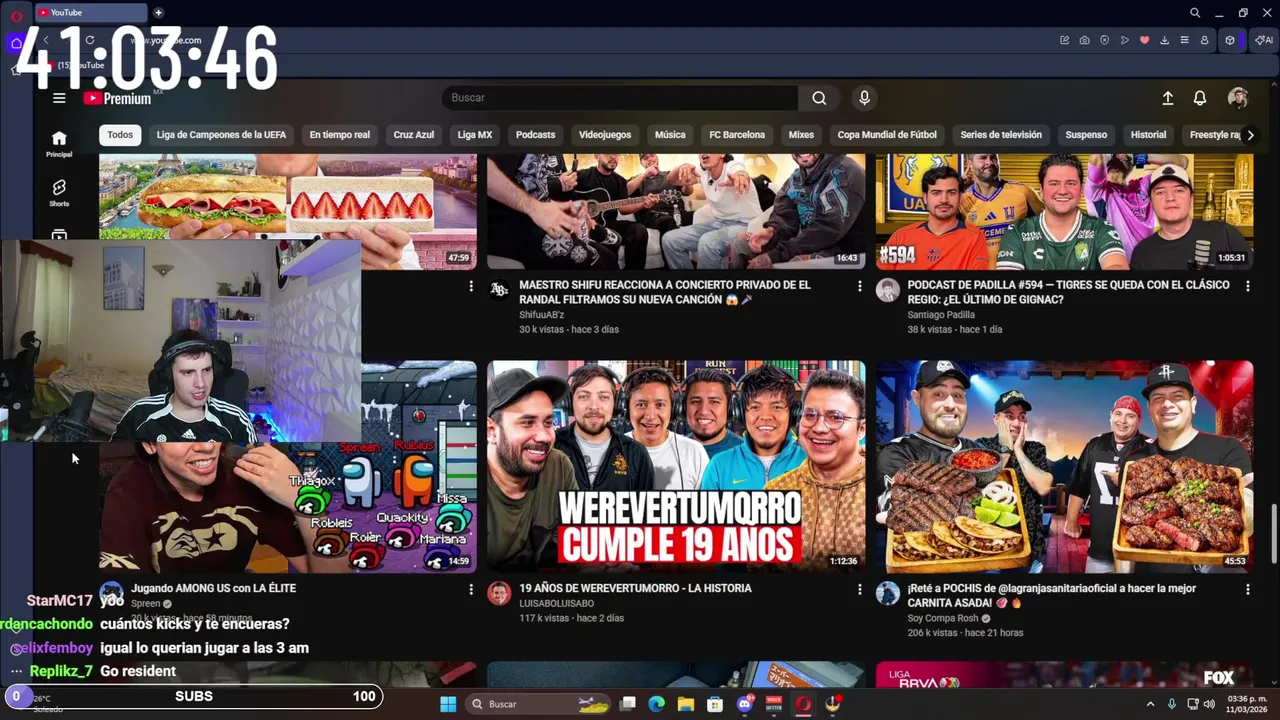This screenshot has width=1280, height=720.
Task: Open the YouTube account avatar menu
Action: [x=1238, y=98]
